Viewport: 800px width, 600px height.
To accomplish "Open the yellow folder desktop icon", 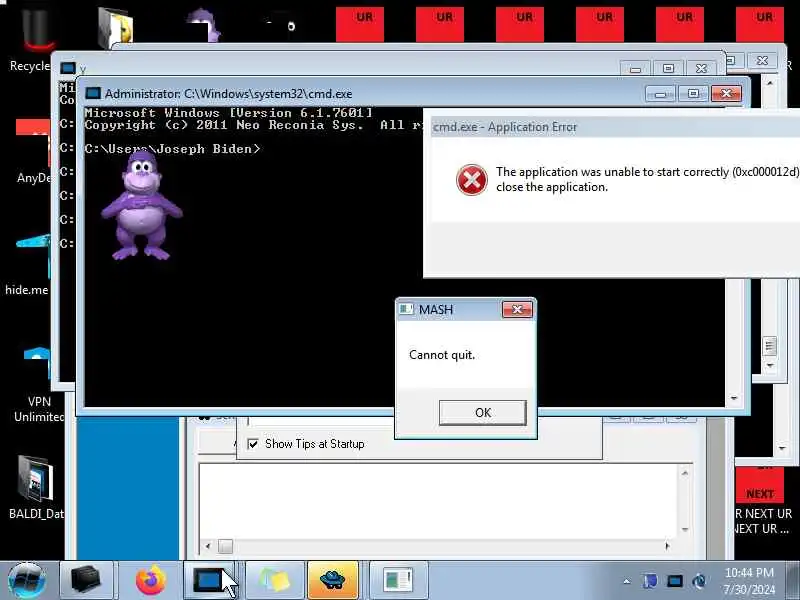I will pos(115,27).
